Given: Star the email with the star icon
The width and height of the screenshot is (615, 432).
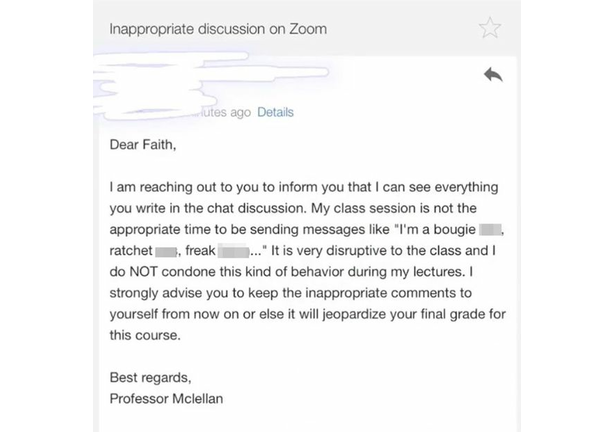Looking at the screenshot, I should tap(489, 28).
